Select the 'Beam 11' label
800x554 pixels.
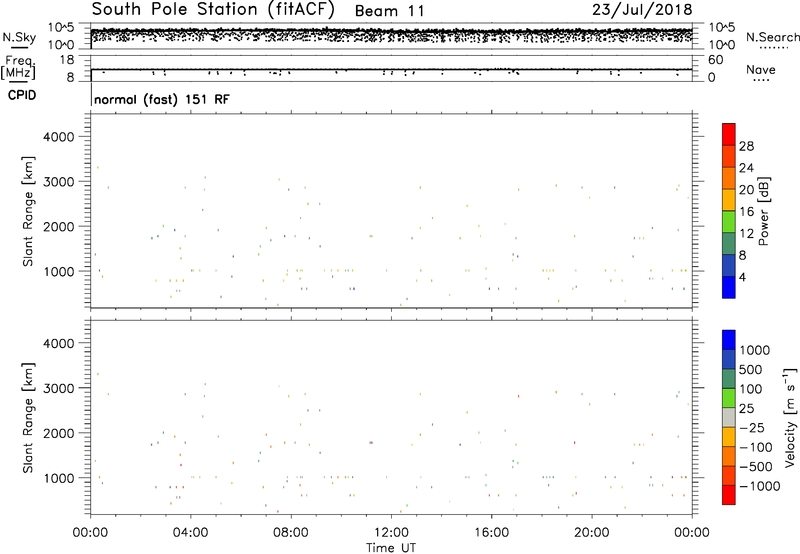390,11
